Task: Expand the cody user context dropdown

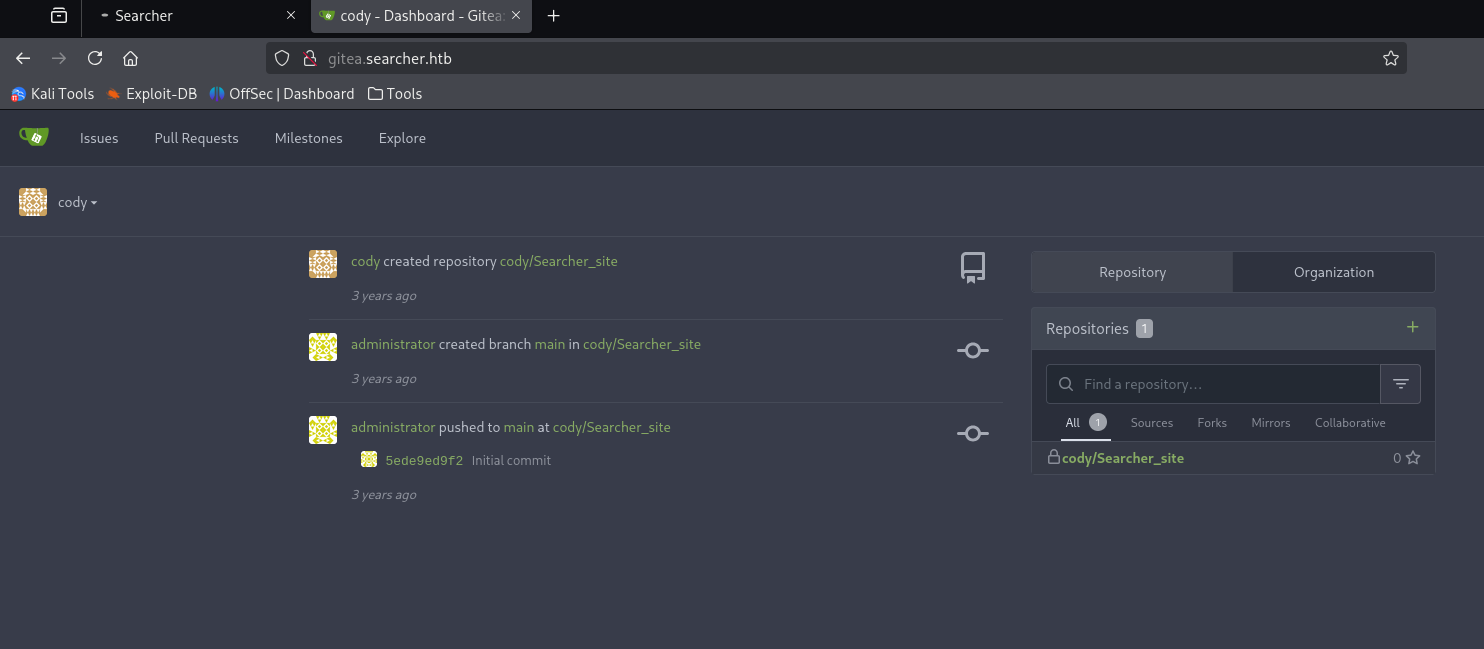Action: click(x=76, y=202)
